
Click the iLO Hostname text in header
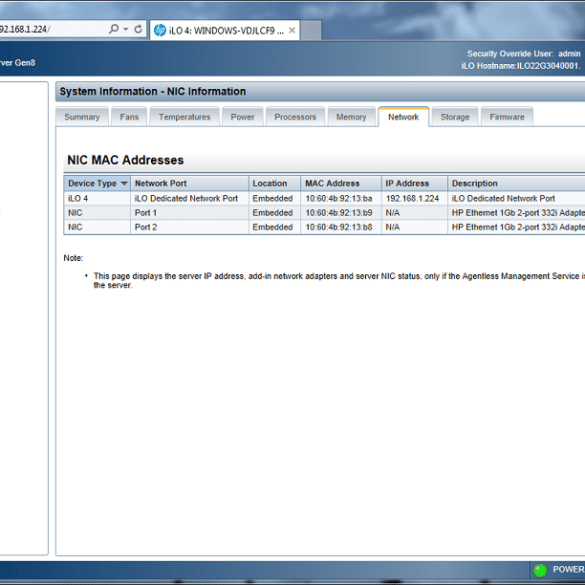tap(520, 66)
